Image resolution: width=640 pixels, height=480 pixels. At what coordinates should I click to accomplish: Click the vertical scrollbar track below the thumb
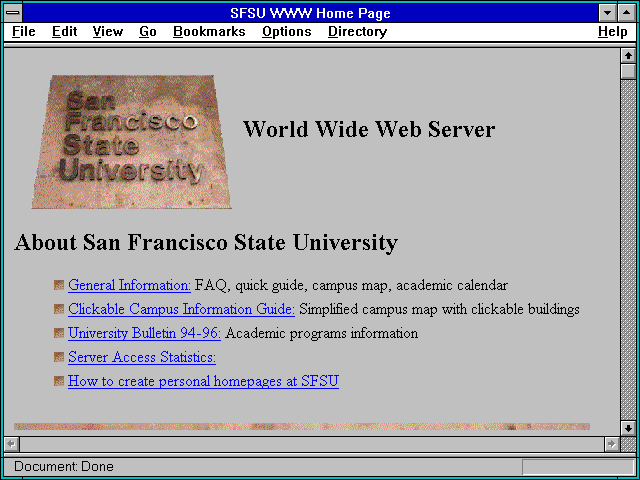(x=628, y=250)
